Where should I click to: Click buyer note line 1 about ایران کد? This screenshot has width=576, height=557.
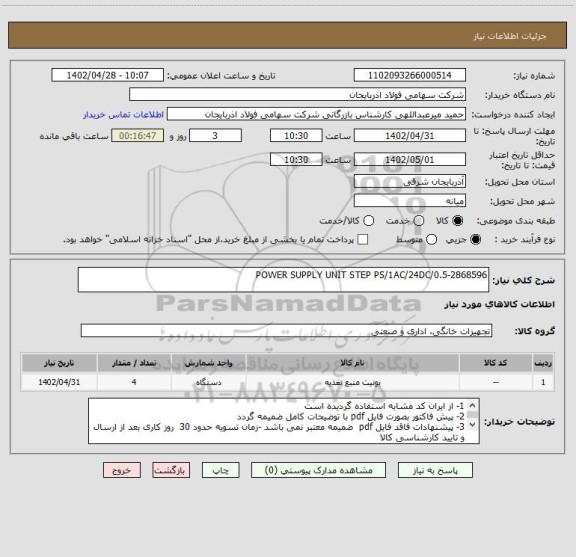(384, 406)
